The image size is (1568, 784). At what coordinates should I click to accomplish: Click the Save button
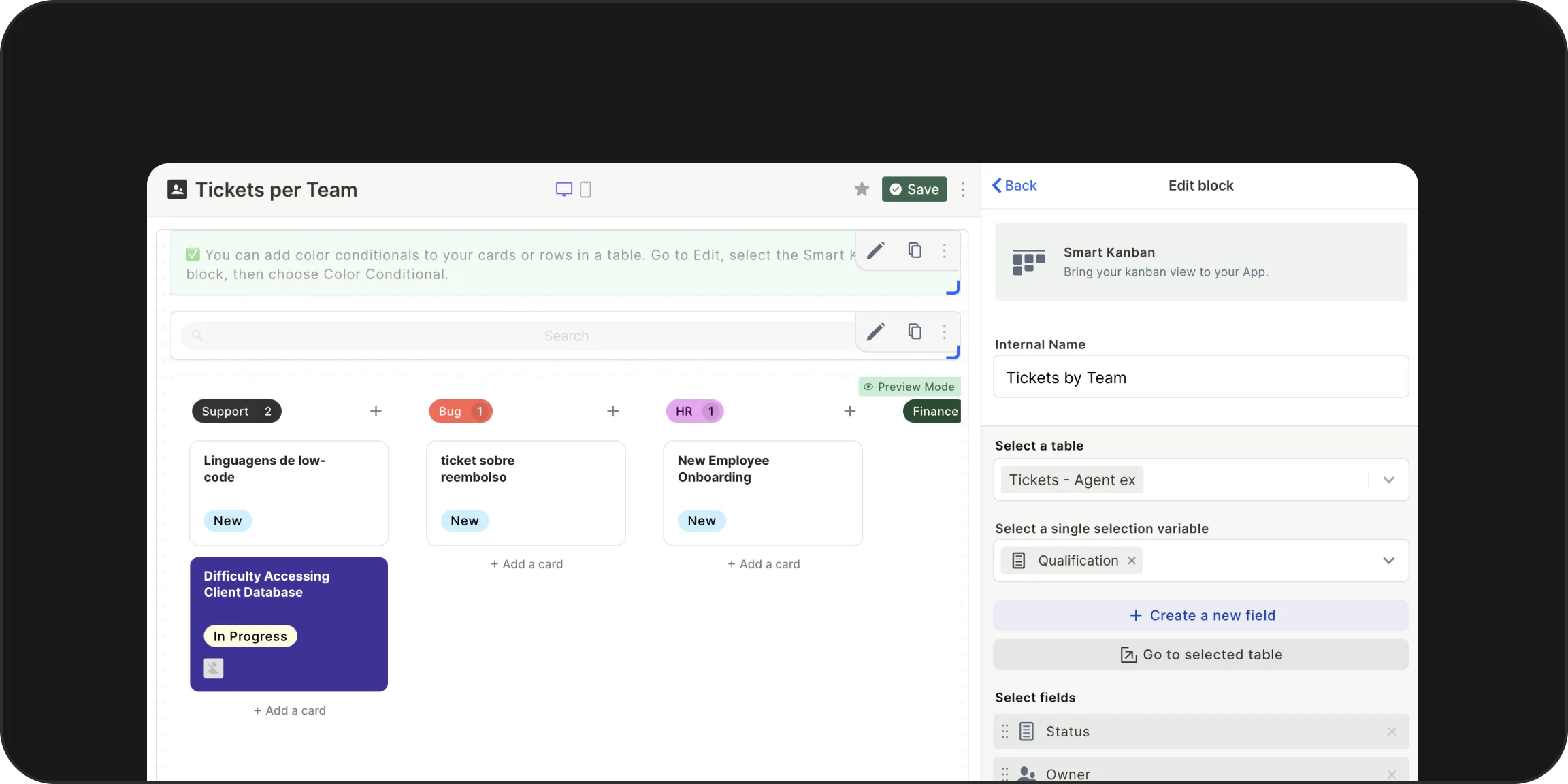click(x=913, y=189)
